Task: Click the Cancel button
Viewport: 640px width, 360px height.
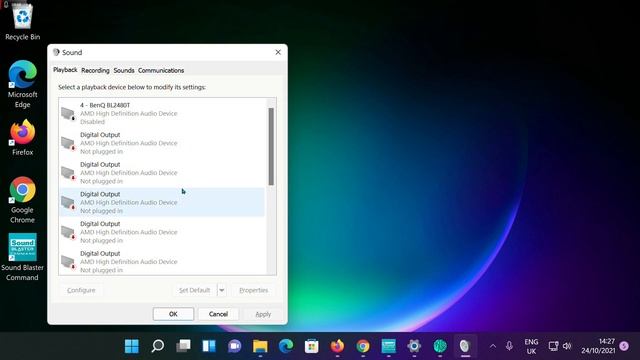Action: pos(218,314)
